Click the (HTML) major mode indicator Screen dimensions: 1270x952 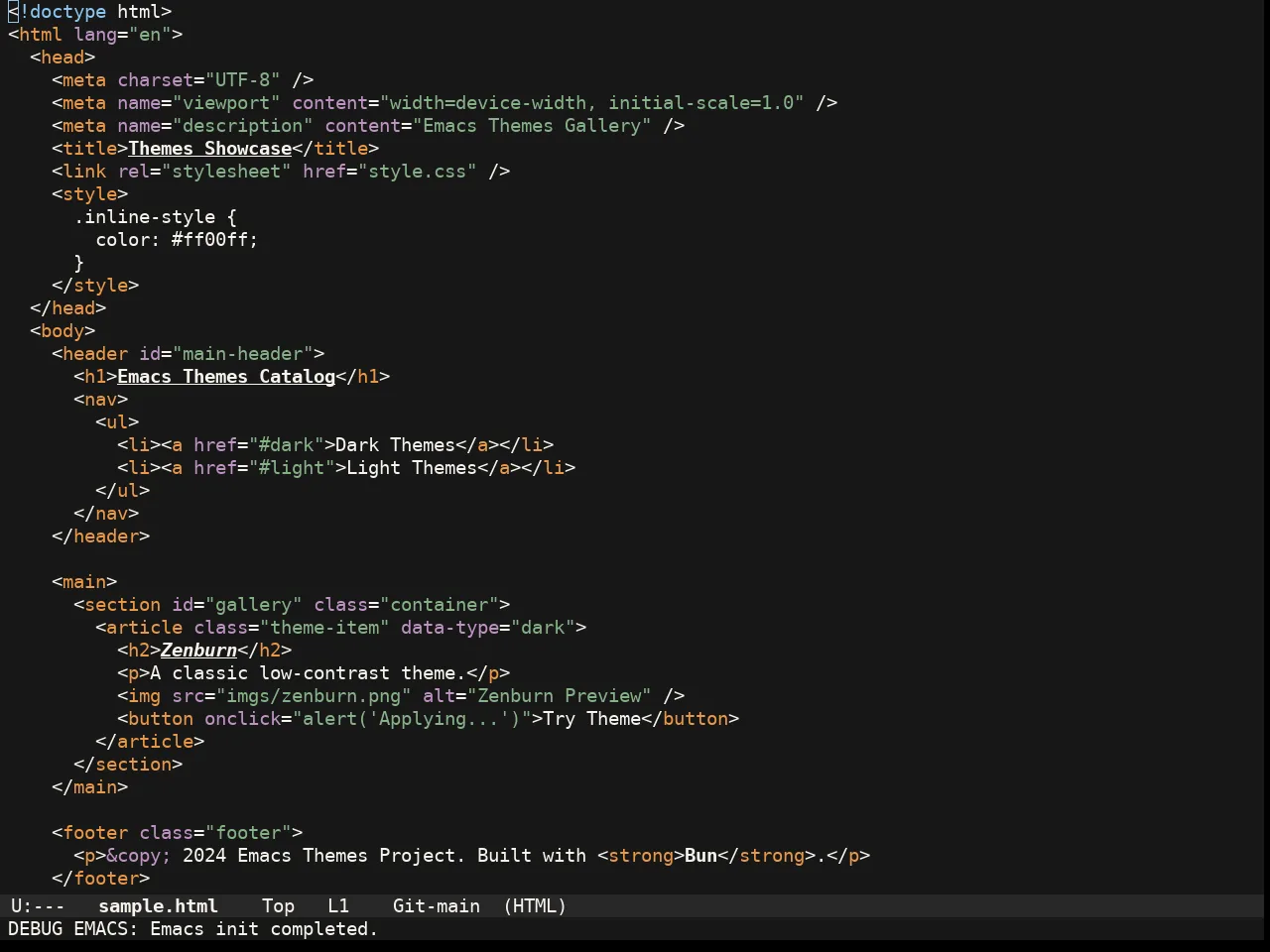pos(535,906)
